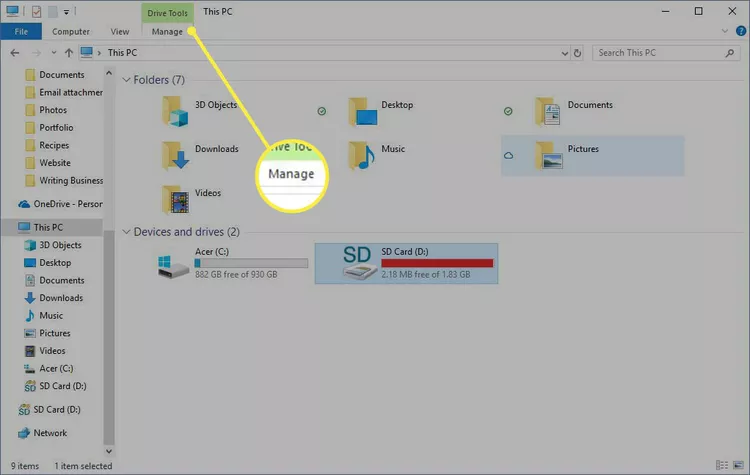Switch to the View ribbon tab

click(x=120, y=32)
